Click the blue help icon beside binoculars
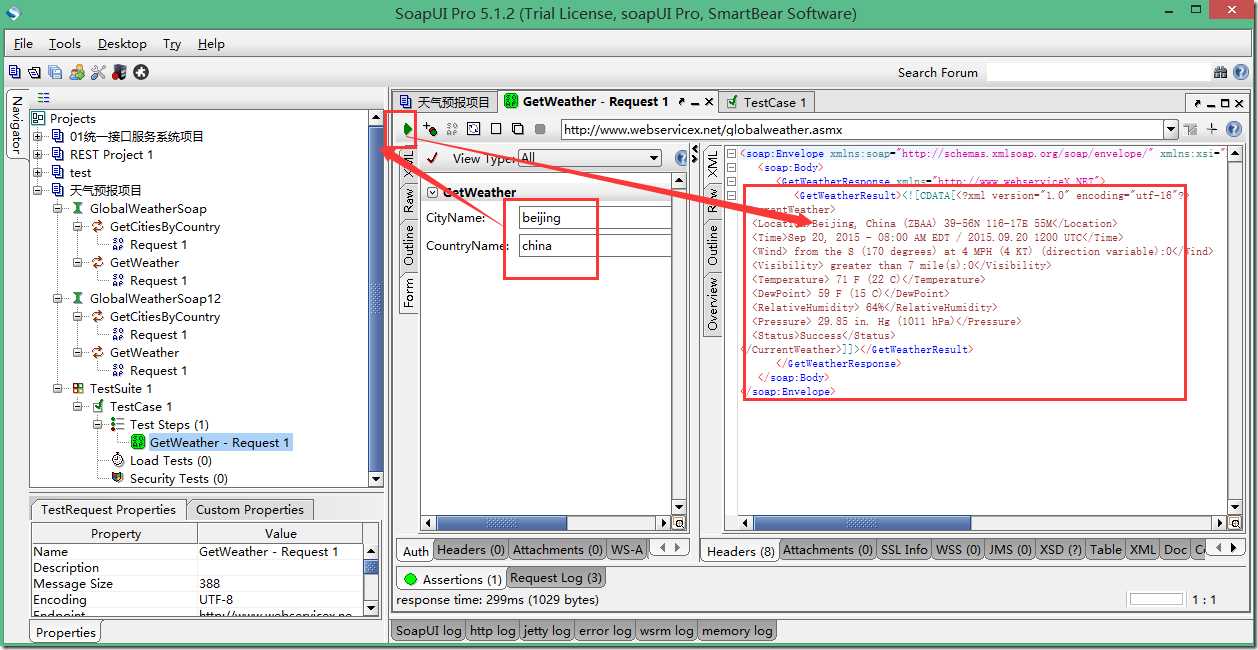 [x=1240, y=72]
